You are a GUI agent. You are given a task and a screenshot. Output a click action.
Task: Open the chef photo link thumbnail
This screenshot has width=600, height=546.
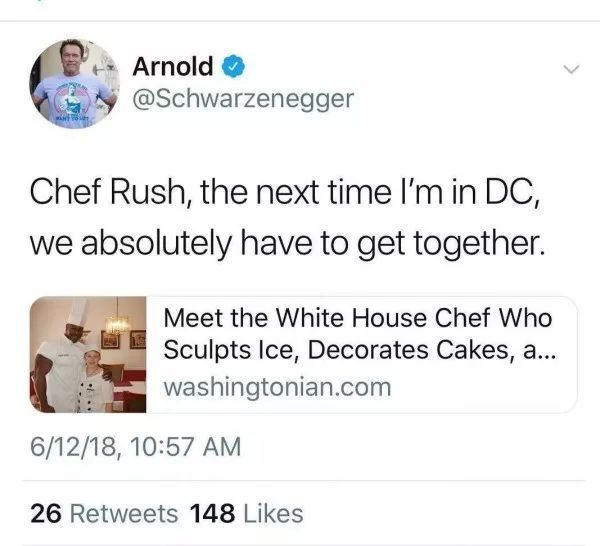(x=88, y=354)
